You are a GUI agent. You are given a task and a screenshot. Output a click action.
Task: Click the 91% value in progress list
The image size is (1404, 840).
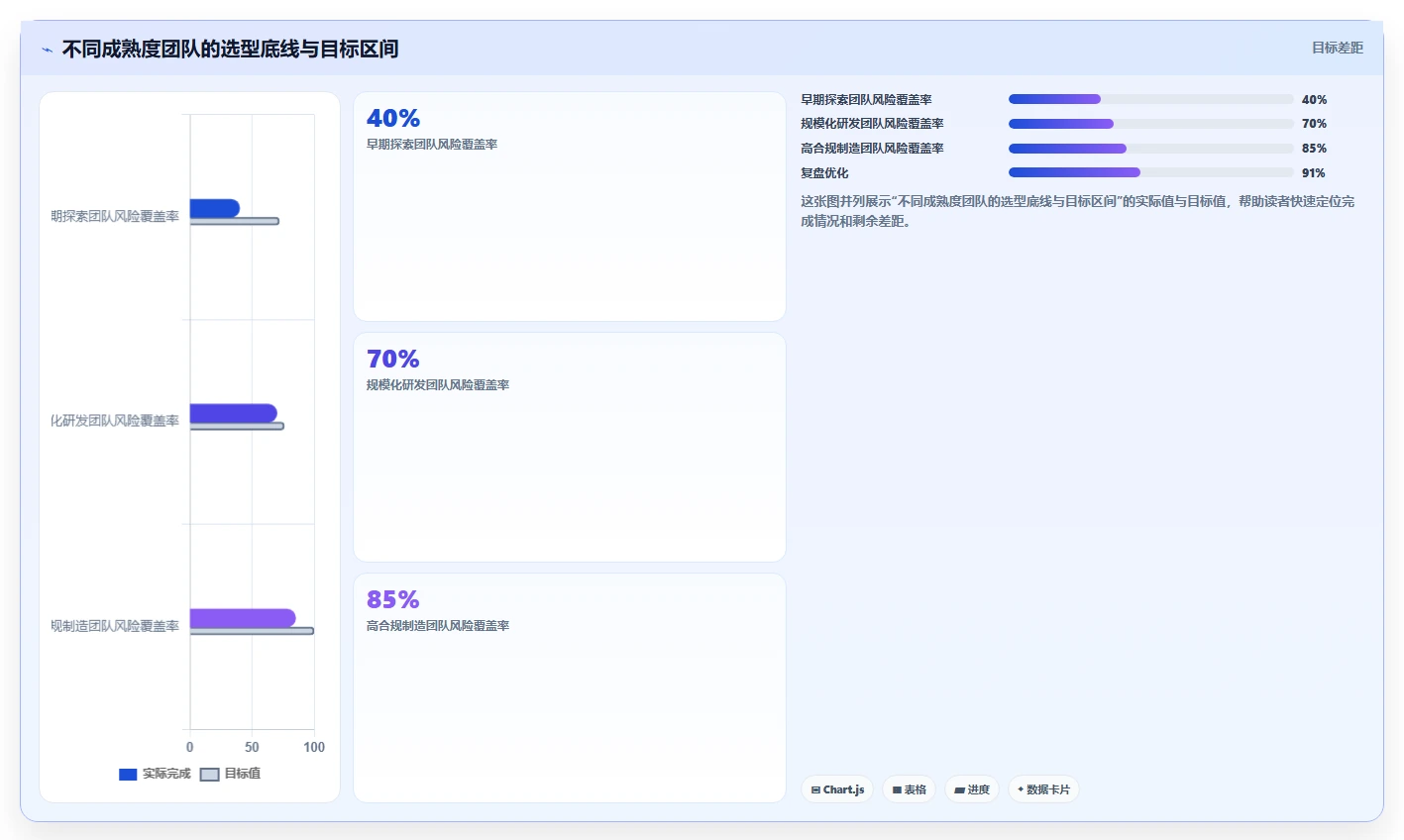click(x=1314, y=173)
